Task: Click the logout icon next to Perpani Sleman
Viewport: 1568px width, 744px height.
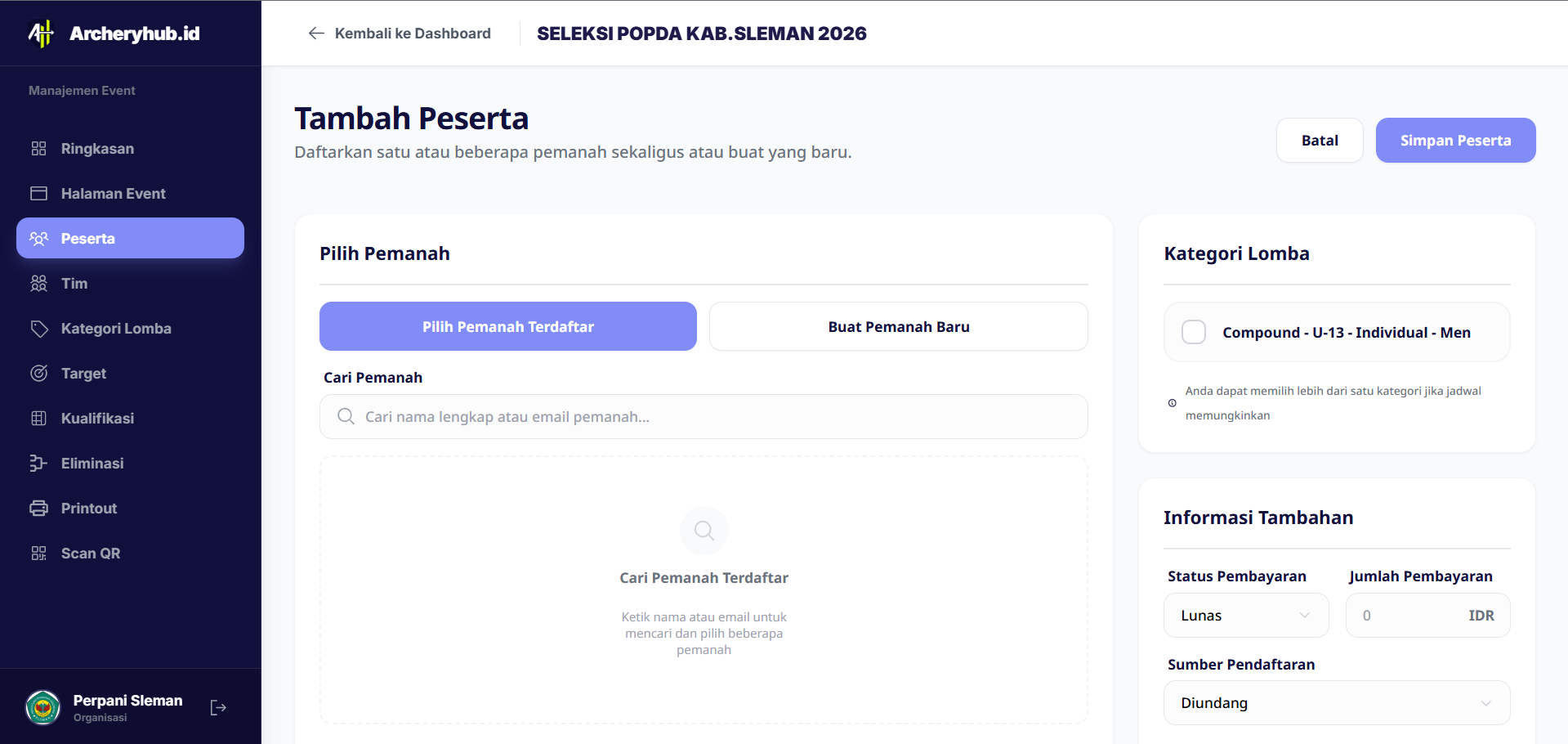Action: 217,706
